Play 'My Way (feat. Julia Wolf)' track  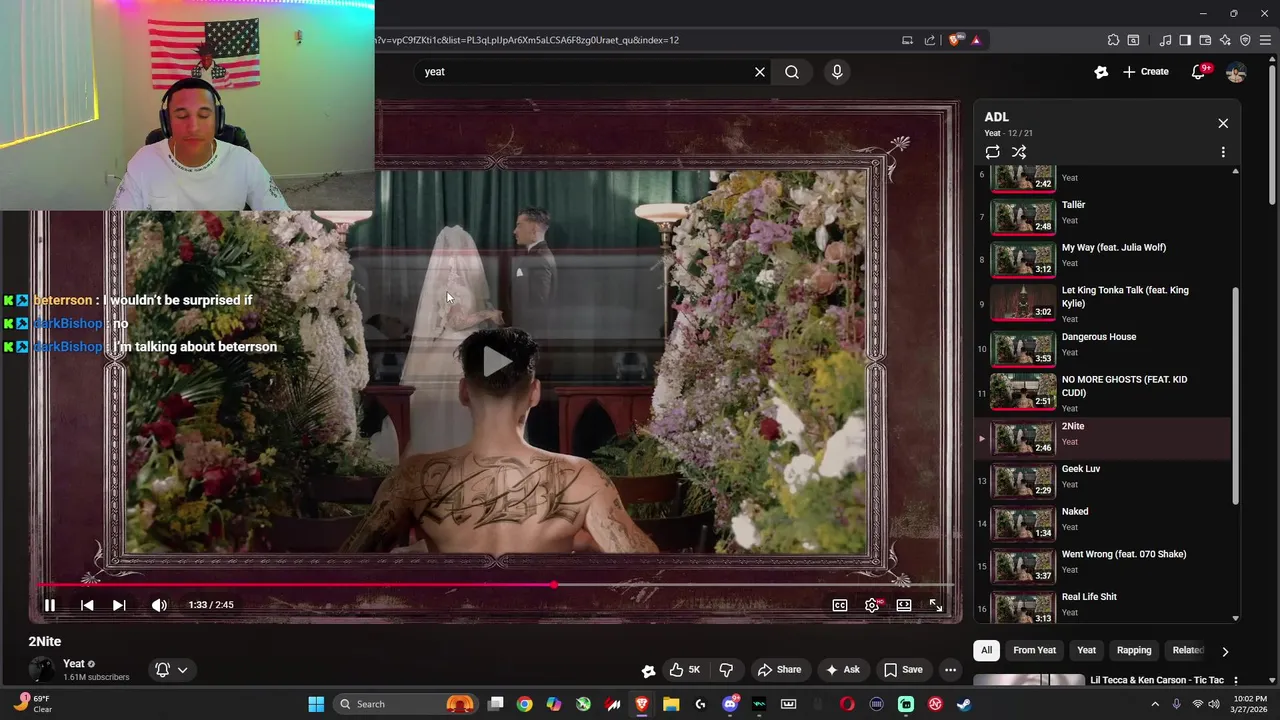click(1102, 259)
